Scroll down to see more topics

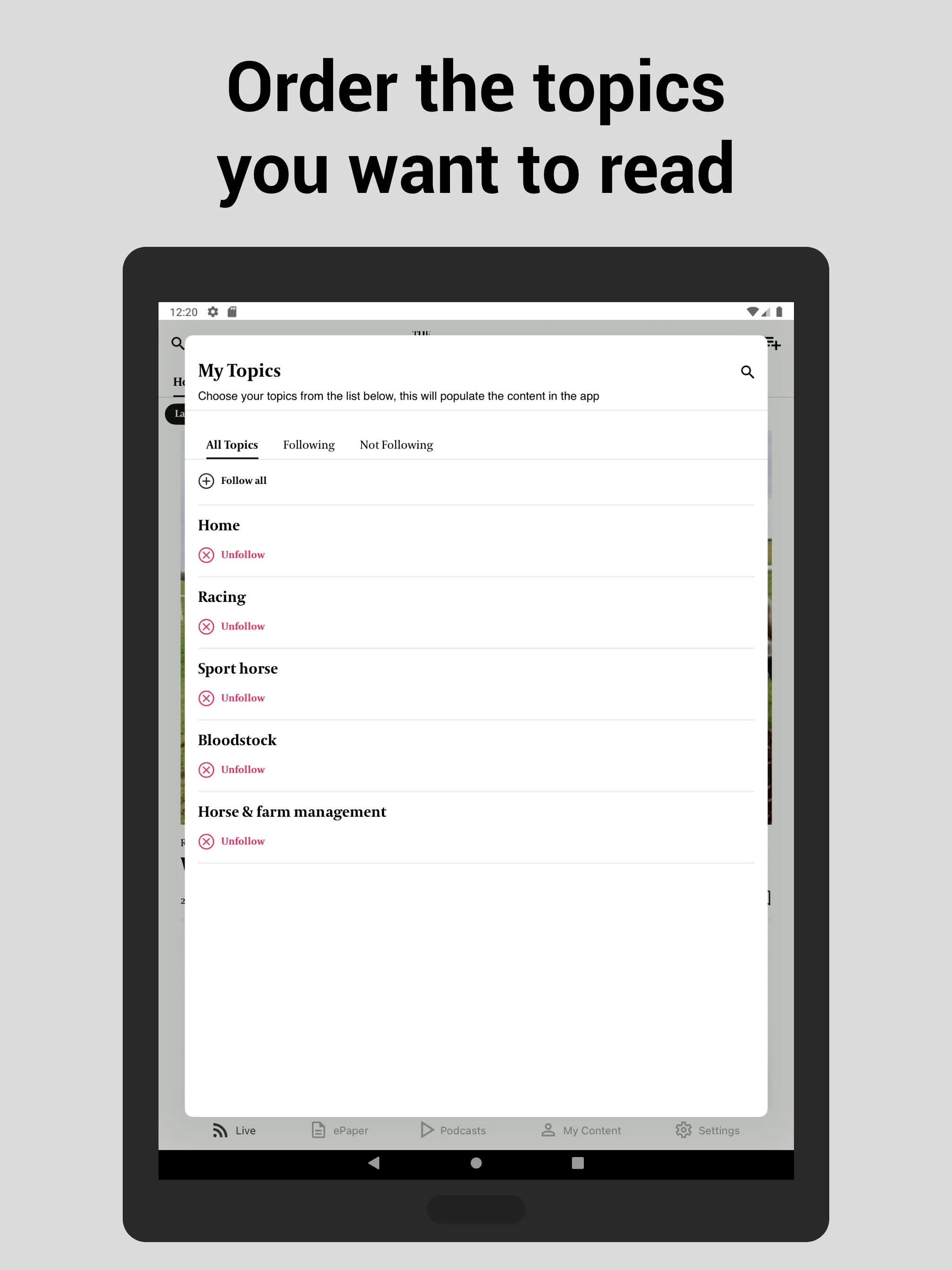[x=476, y=950]
